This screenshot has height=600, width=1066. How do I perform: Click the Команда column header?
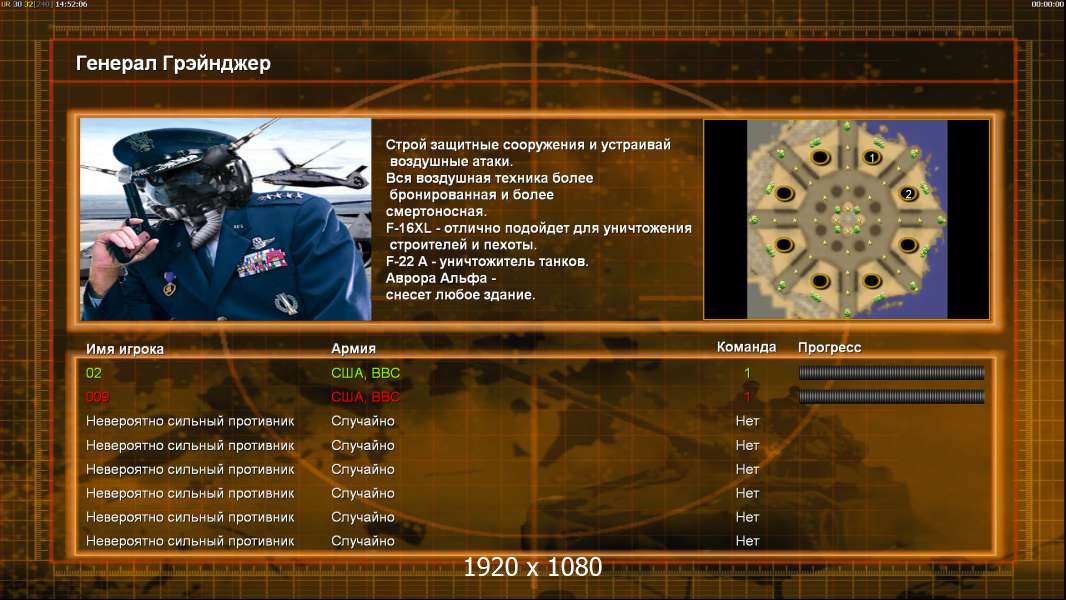746,347
